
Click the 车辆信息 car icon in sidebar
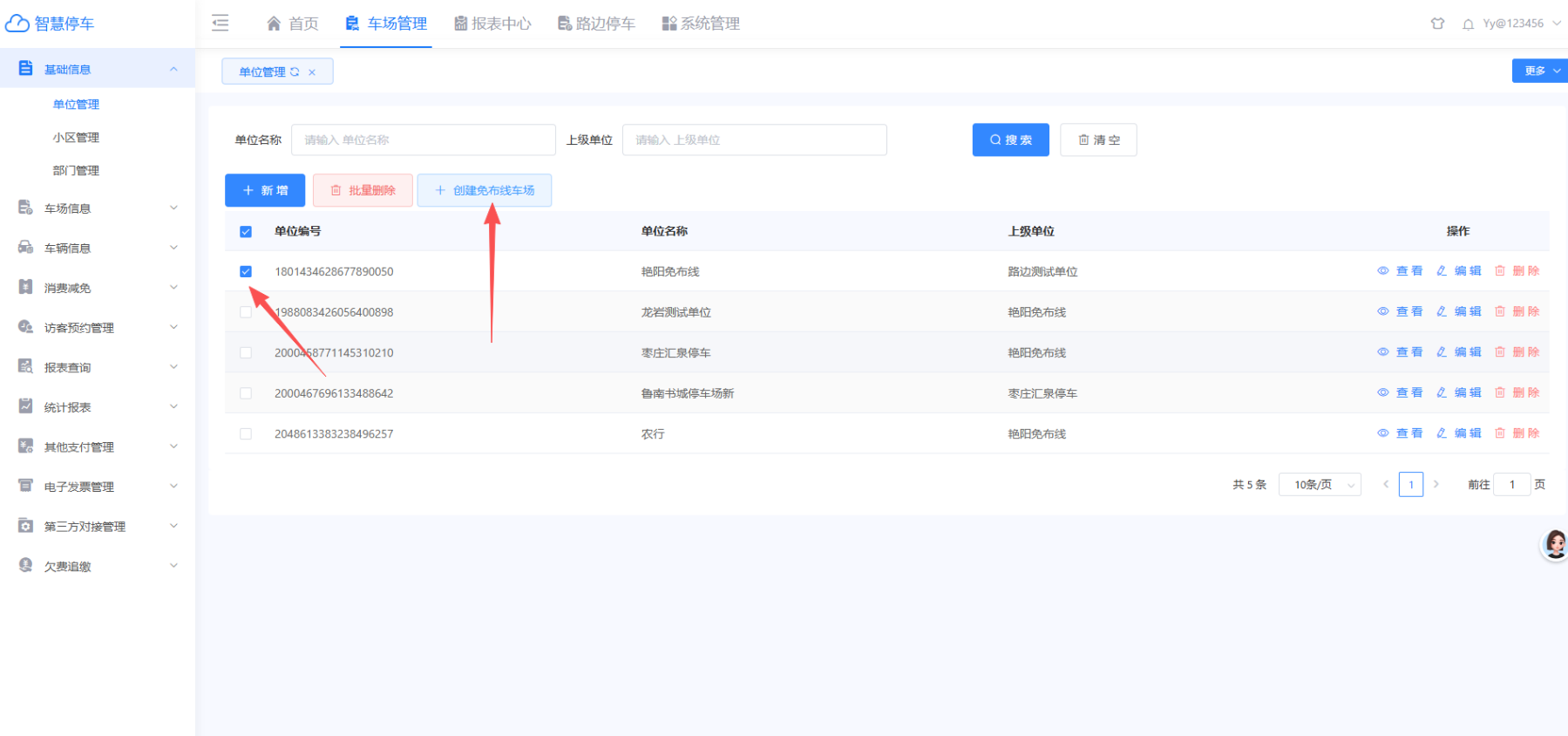click(x=25, y=248)
